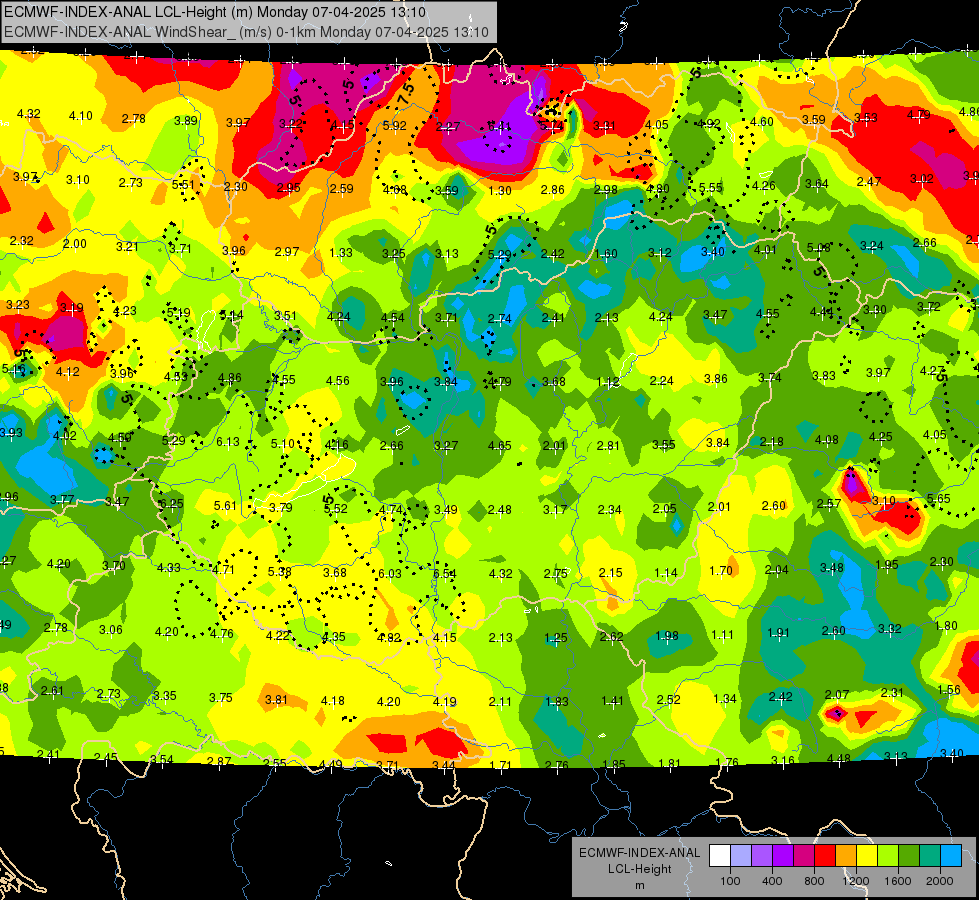The width and height of the screenshot is (979, 900).
Task: Click the grid value 2.24
Action: [661, 380]
